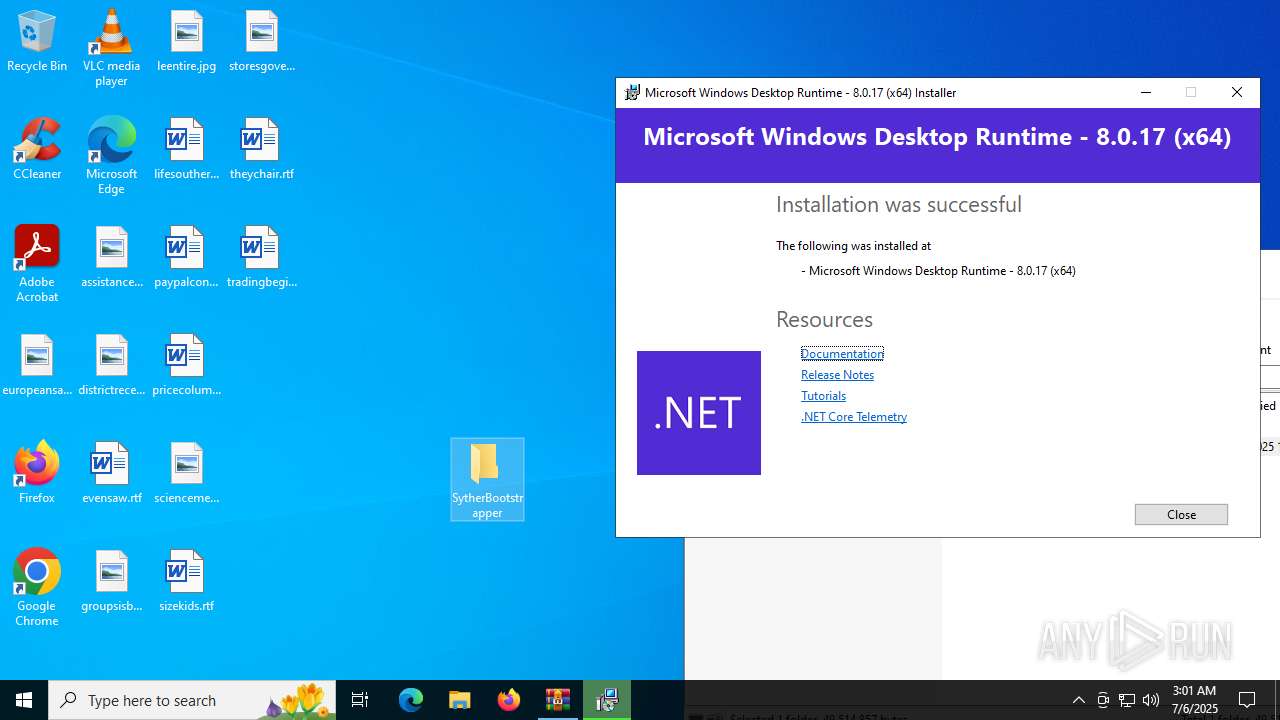Open Adobe Acrobat desktop shortcut
The image size is (1280, 720).
click(x=37, y=264)
